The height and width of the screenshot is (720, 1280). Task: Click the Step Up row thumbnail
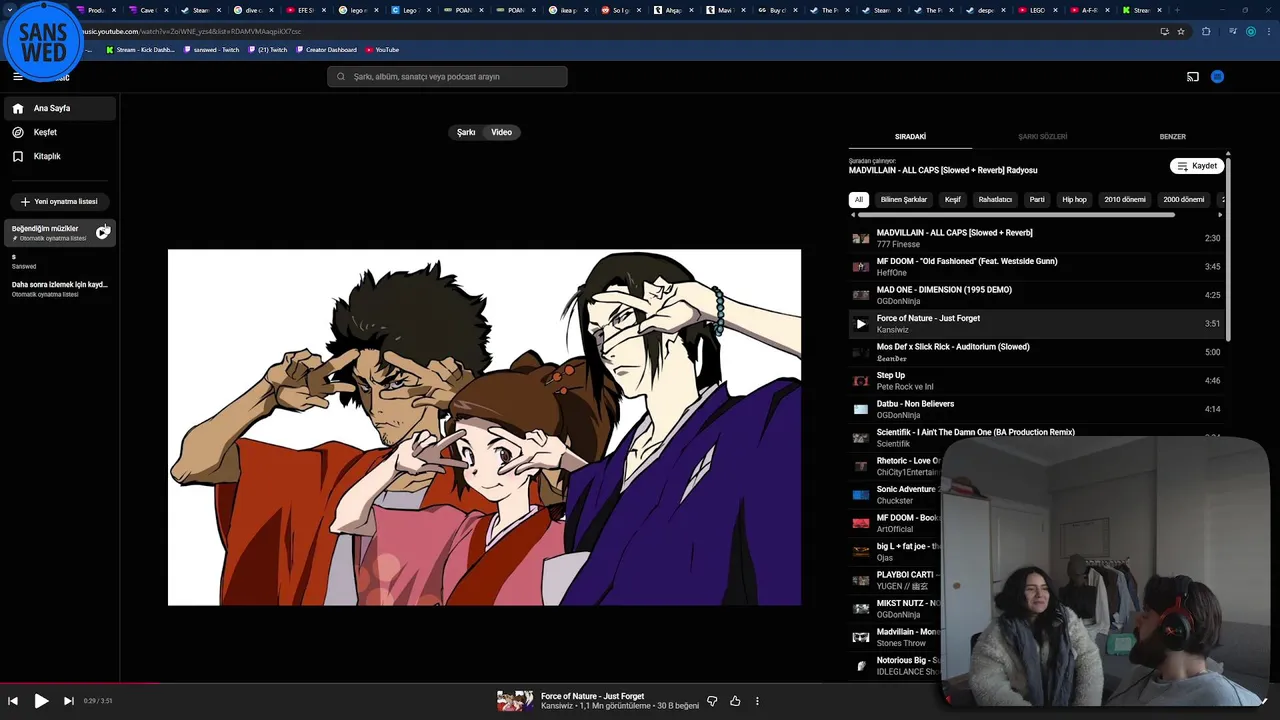[861, 381]
